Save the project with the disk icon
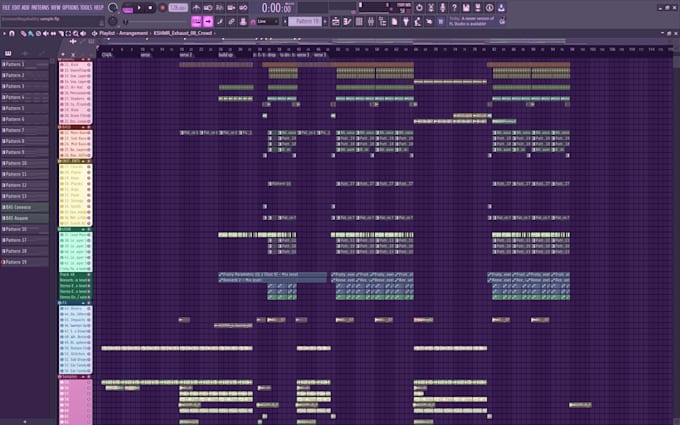680x425 pixels. (x=466, y=8)
